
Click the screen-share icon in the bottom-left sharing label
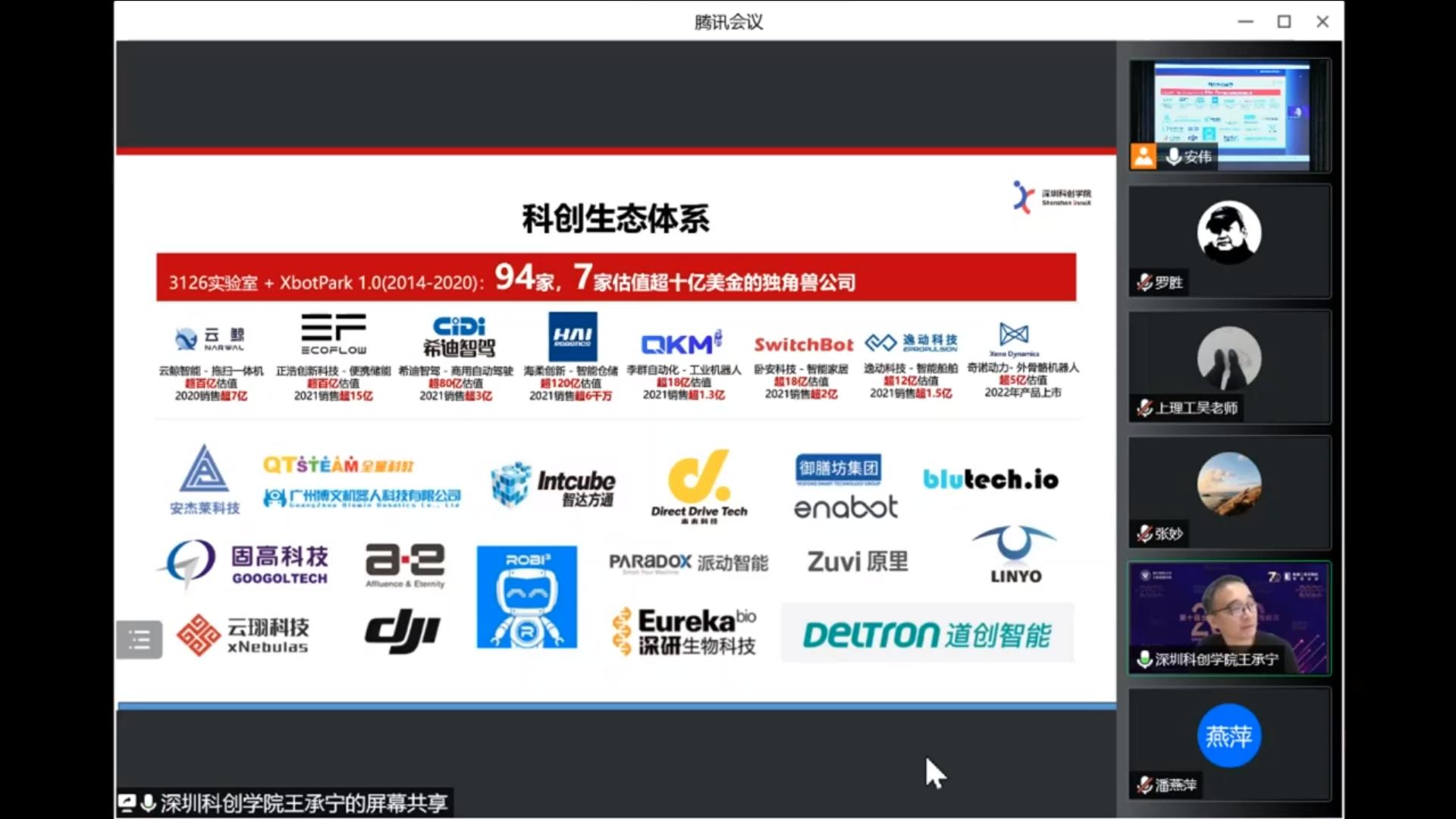127,803
